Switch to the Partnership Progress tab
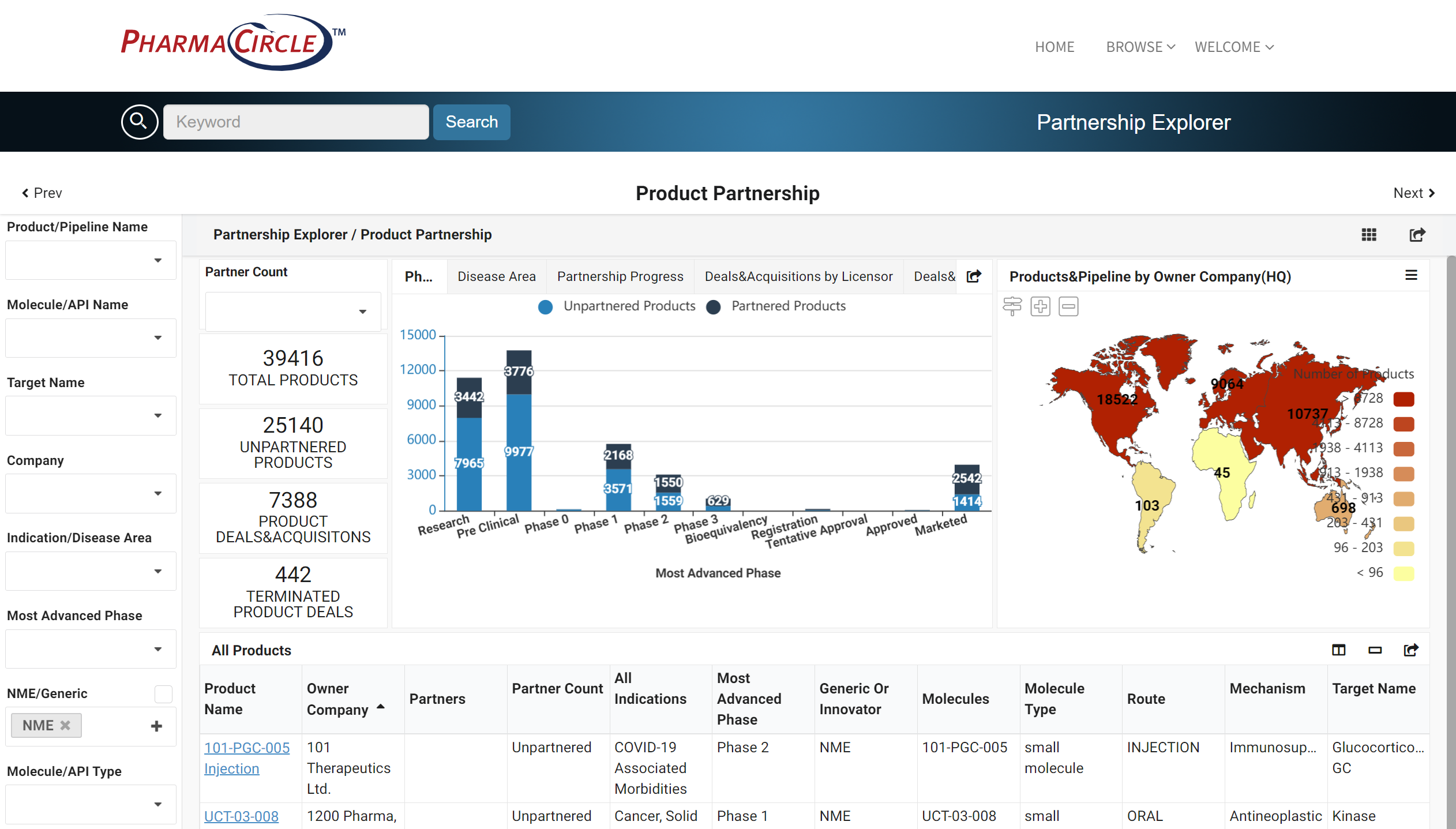1456x829 pixels. point(620,276)
